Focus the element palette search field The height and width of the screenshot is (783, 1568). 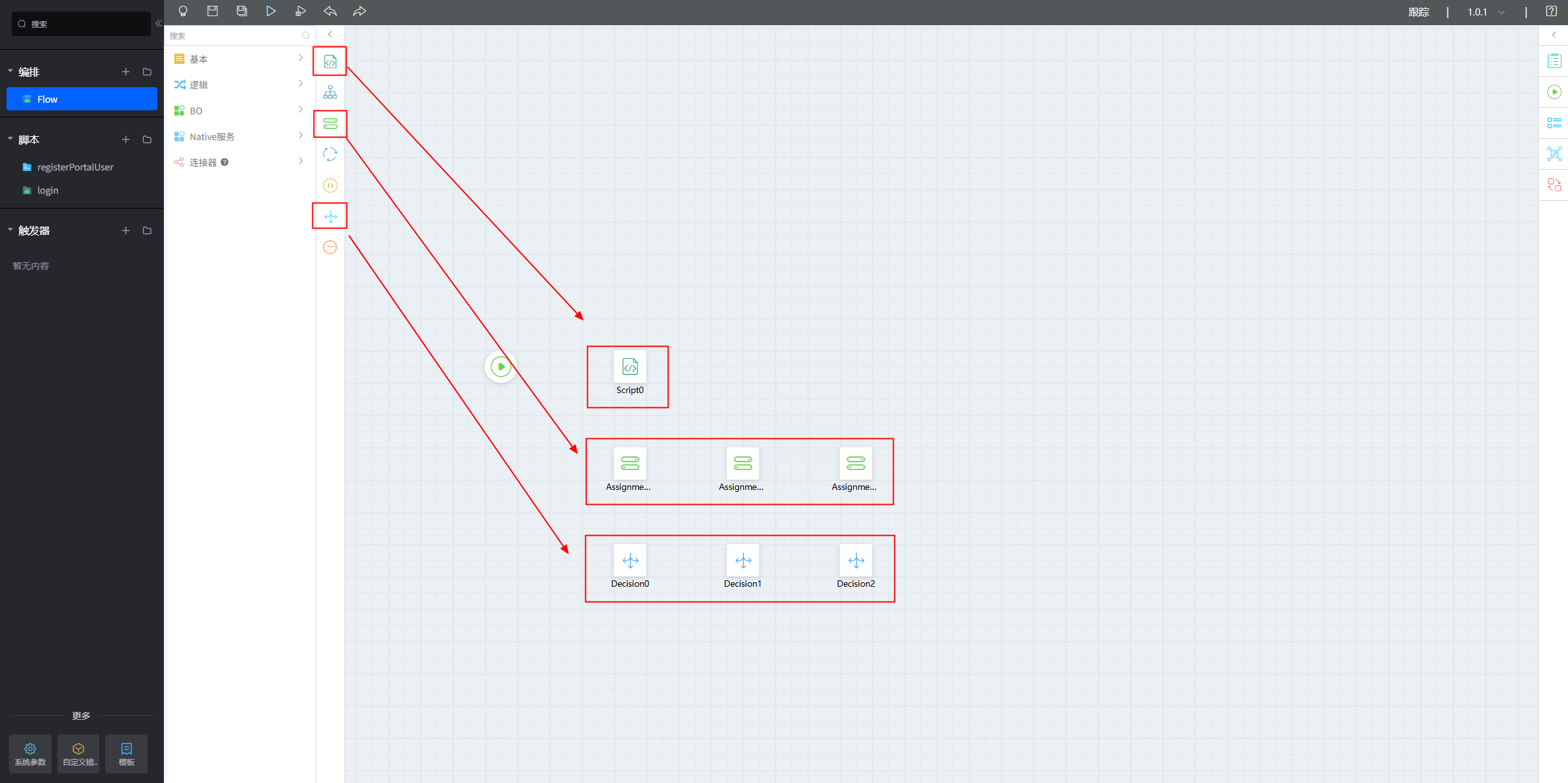click(x=234, y=36)
